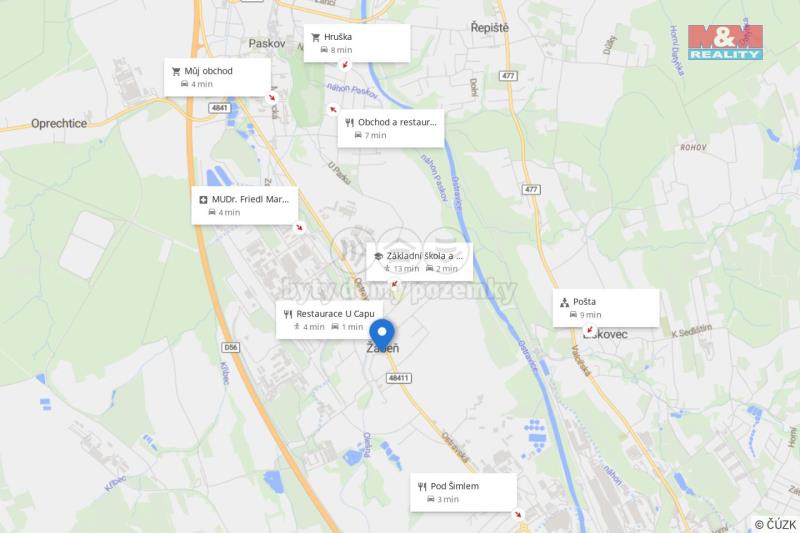Screen dimensions: 800x533
Task: Click the post office icon beside Pošta
Action: coord(564,302)
